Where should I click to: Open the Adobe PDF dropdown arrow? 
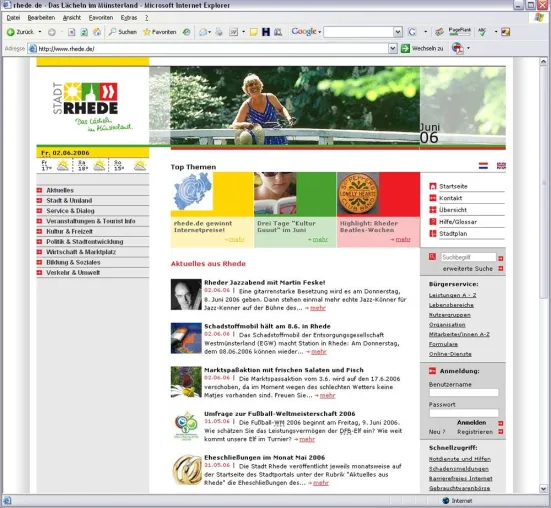468,48
